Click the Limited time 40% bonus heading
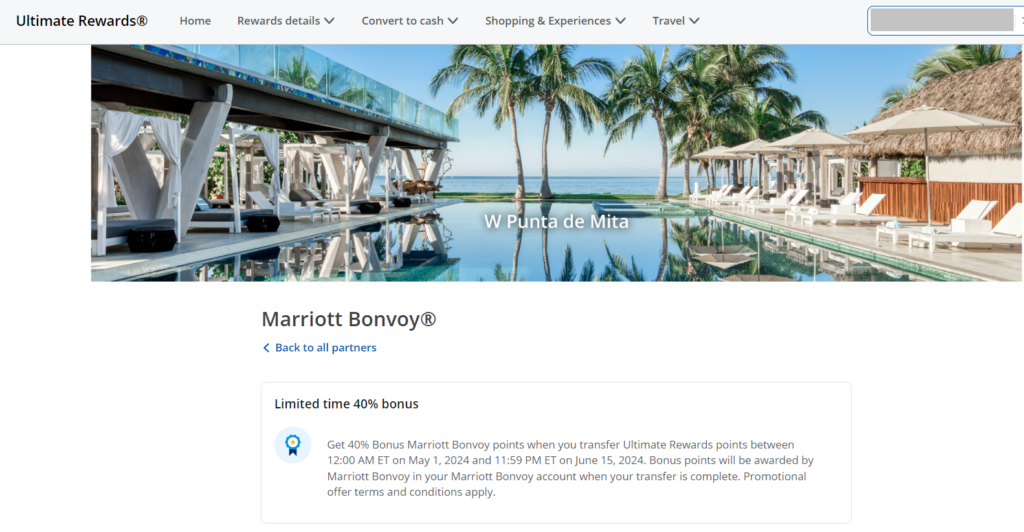Viewport: 1024px width, 532px height. click(x=346, y=403)
